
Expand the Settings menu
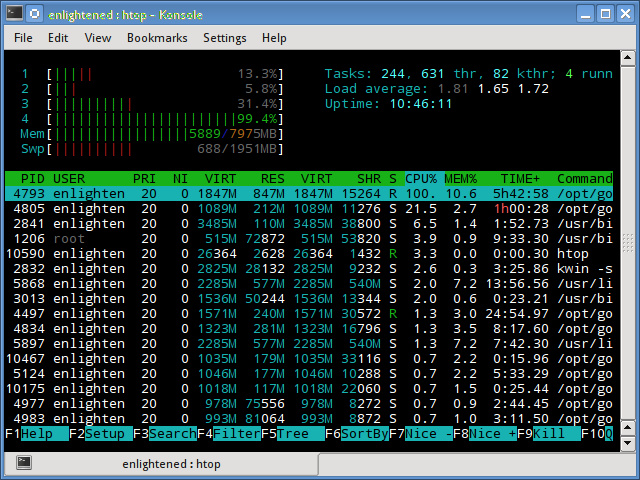pos(224,38)
